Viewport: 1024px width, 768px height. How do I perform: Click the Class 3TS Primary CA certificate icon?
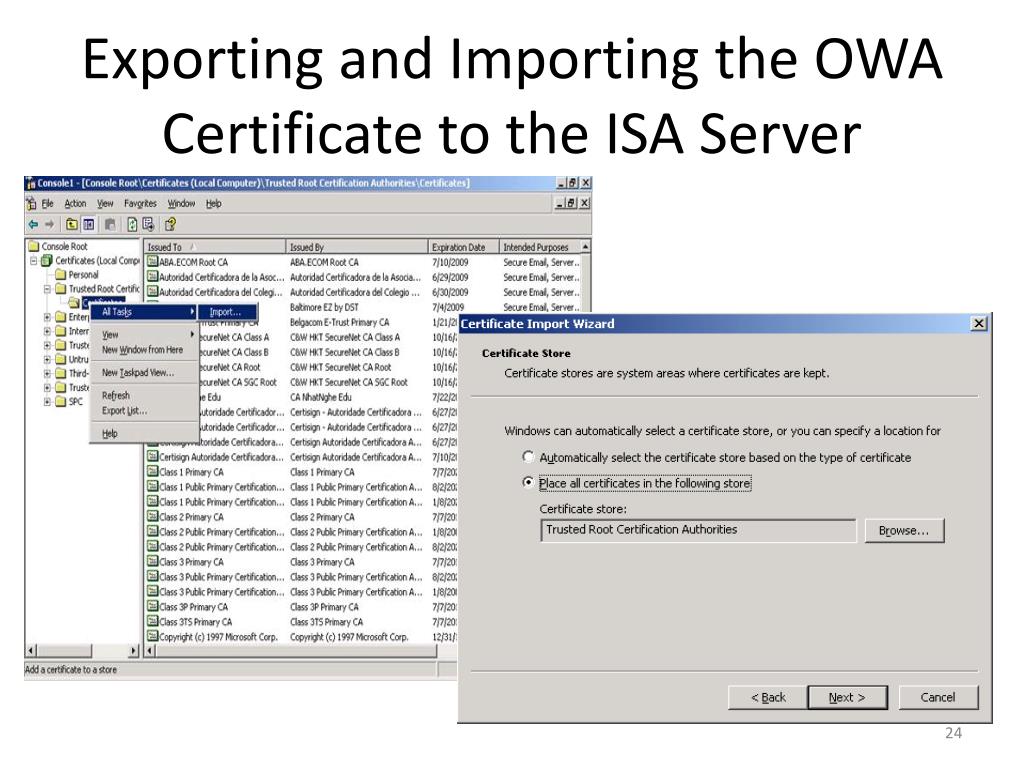click(152, 622)
